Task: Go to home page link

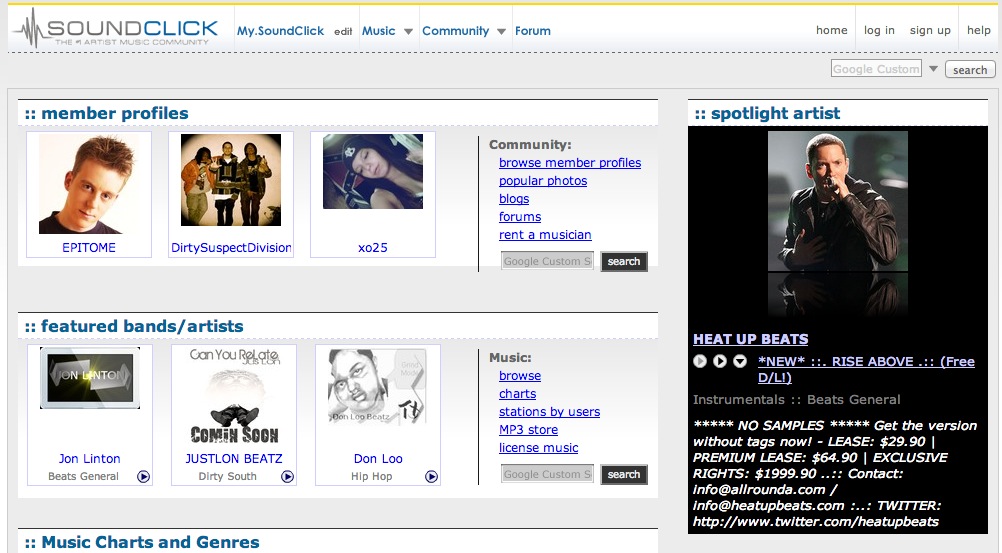Action: pyautogui.click(x=831, y=30)
